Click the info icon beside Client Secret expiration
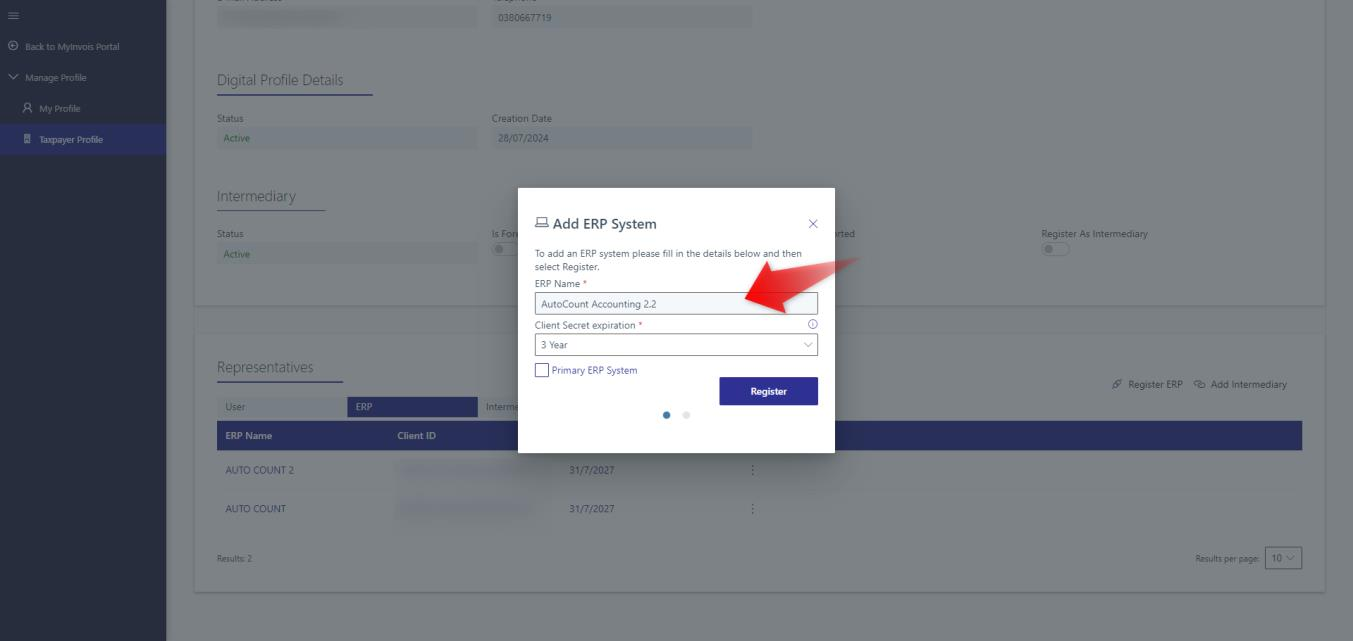Screen dimensions: 1353x641 click(812, 325)
